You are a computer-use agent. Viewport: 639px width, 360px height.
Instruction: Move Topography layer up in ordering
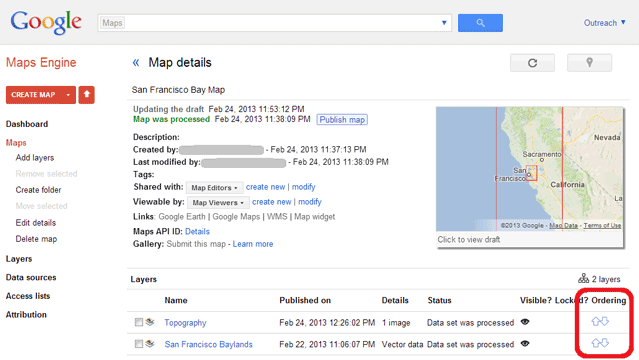pyautogui.click(x=596, y=322)
